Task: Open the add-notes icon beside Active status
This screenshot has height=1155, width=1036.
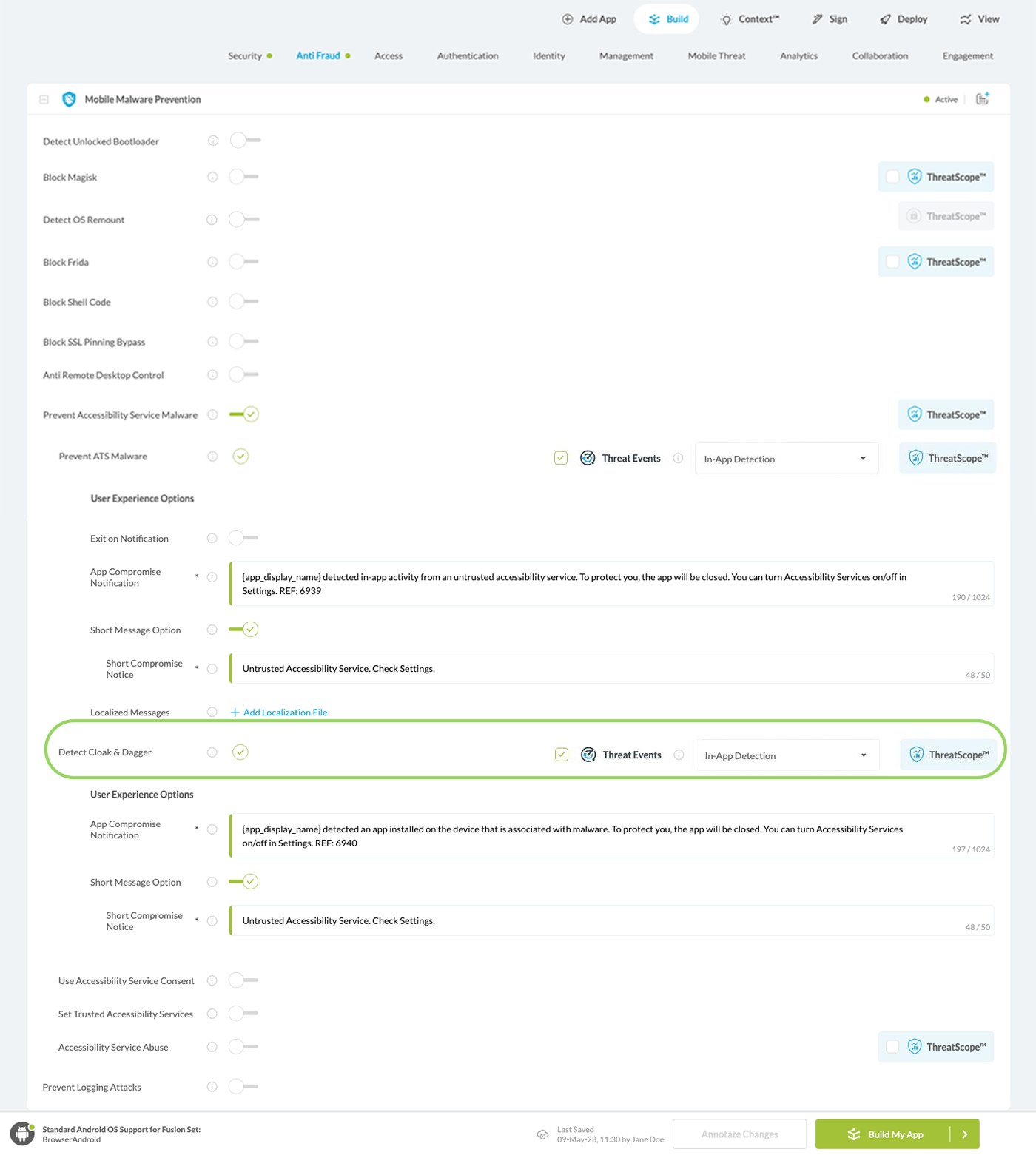Action: coord(982,99)
